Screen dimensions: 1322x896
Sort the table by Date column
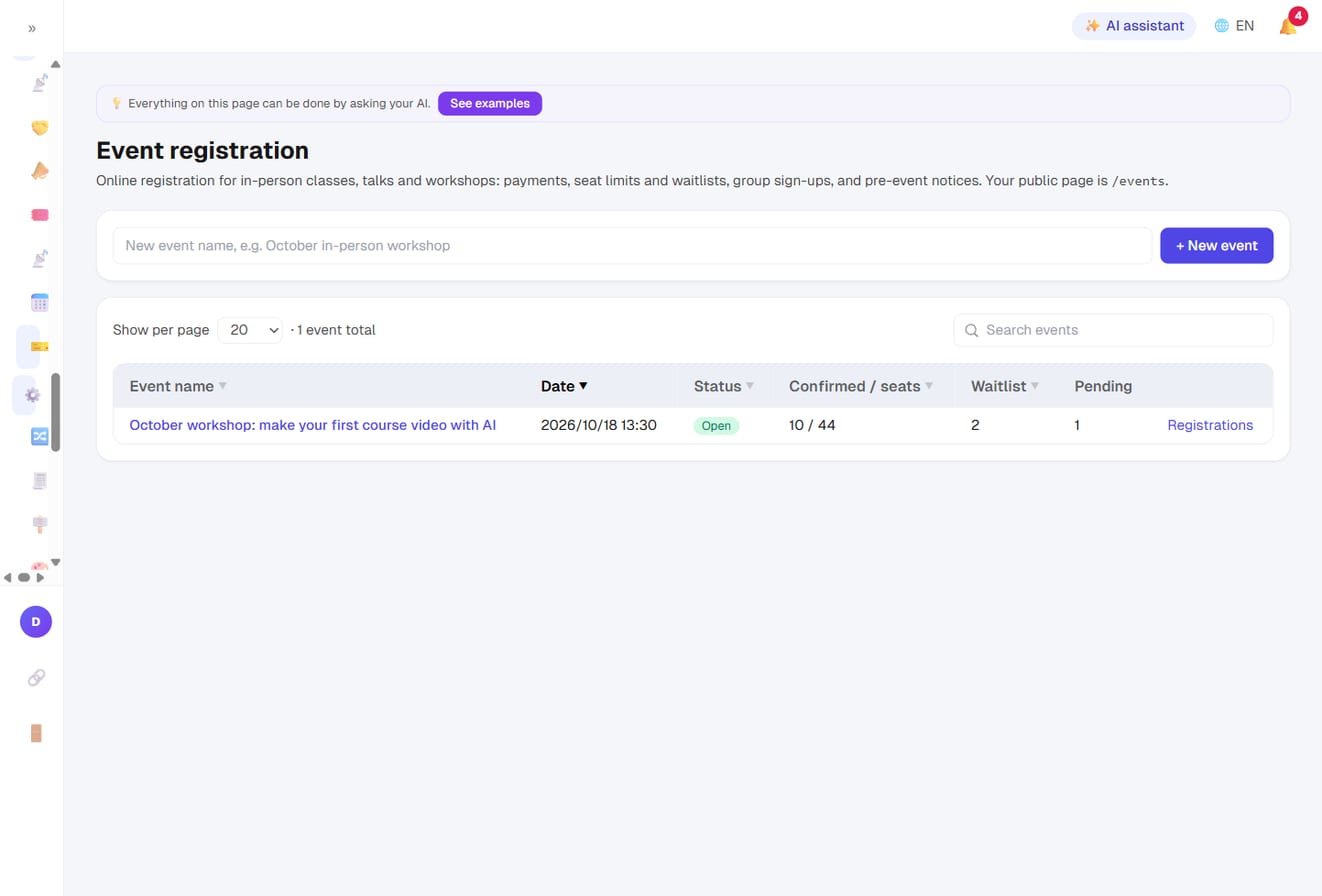[x=564, y=386]
